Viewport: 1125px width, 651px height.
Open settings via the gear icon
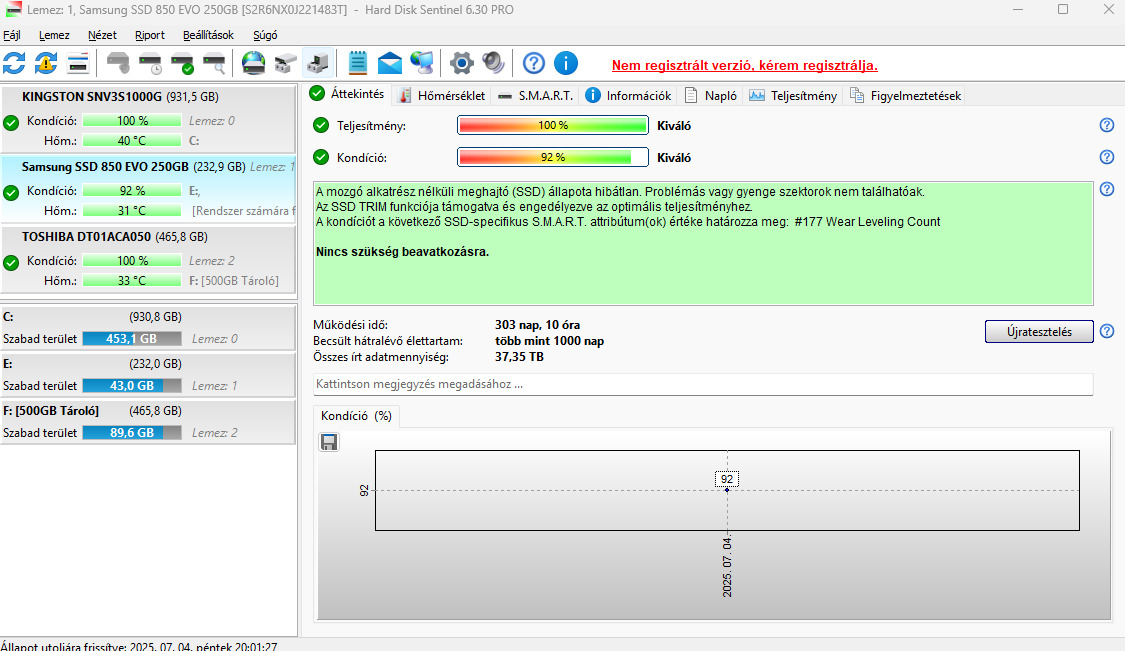tap(461, 63)
